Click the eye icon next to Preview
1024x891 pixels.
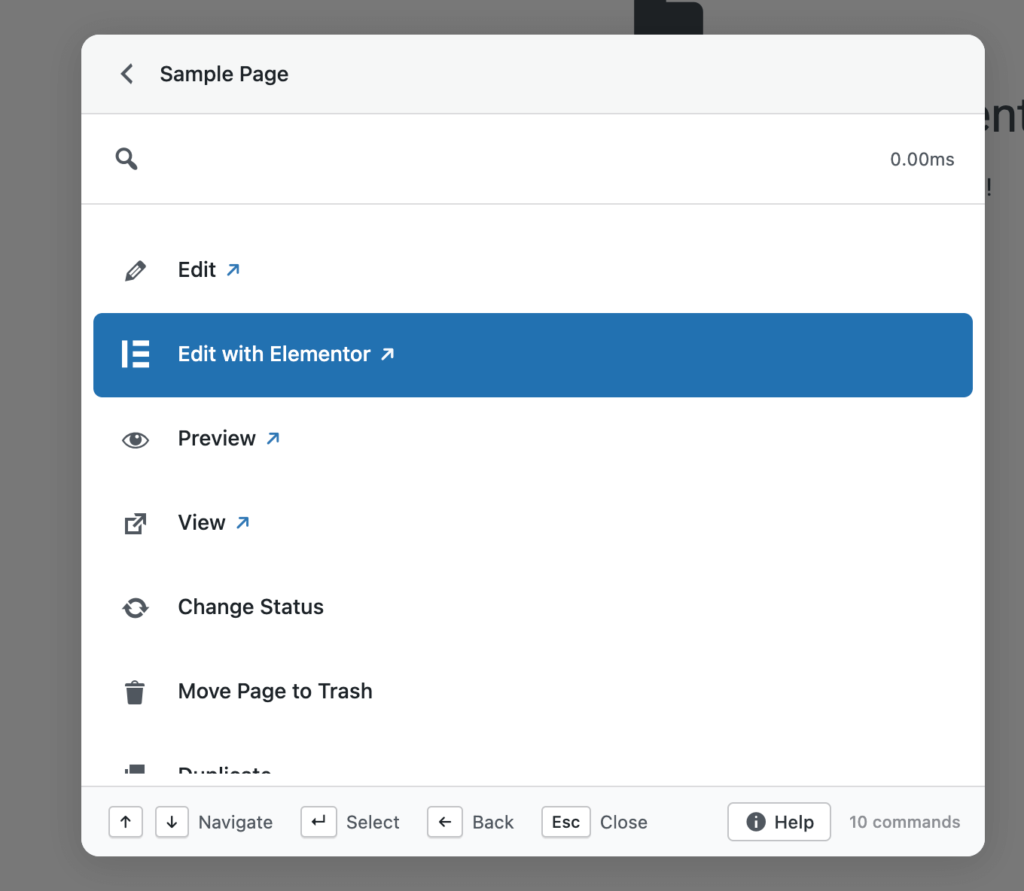click(x=135, y=438)
